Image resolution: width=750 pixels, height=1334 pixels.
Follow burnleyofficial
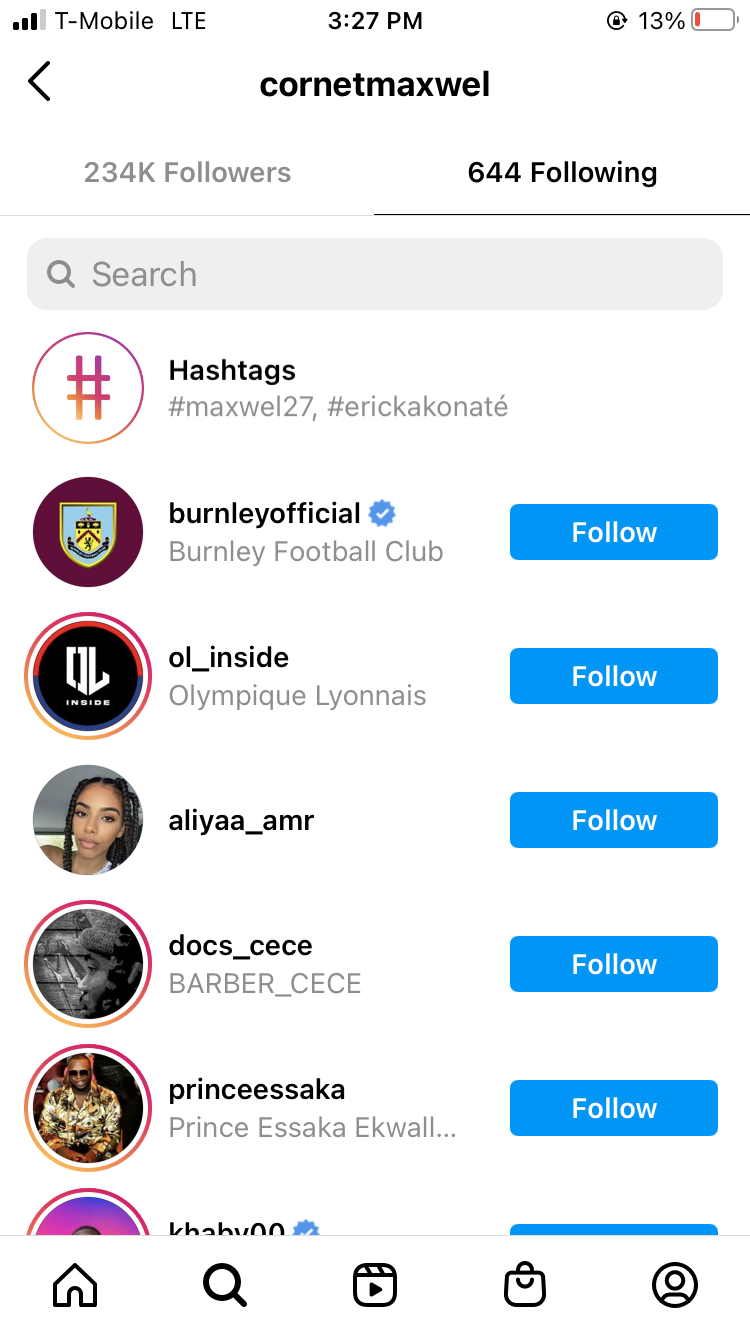pyautogui.click(x=614, y=532)
